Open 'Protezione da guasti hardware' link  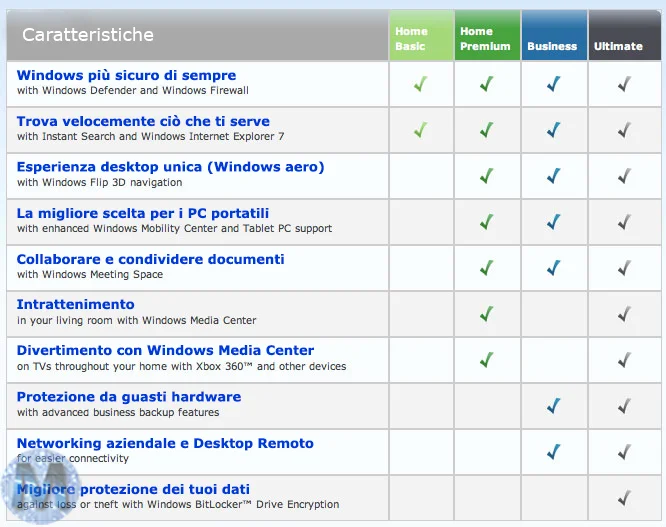[129, 397]
